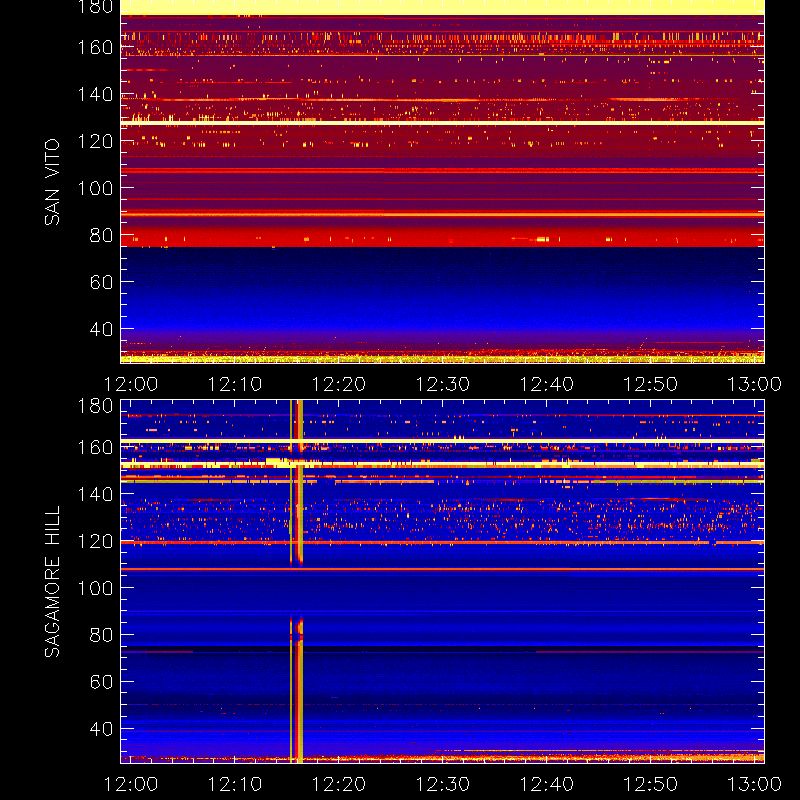Image resolution: width=800 pixels, height=800 pixels.
Task: Select 80 tick on Sagamore Hill axis
Action: (102, 635)
